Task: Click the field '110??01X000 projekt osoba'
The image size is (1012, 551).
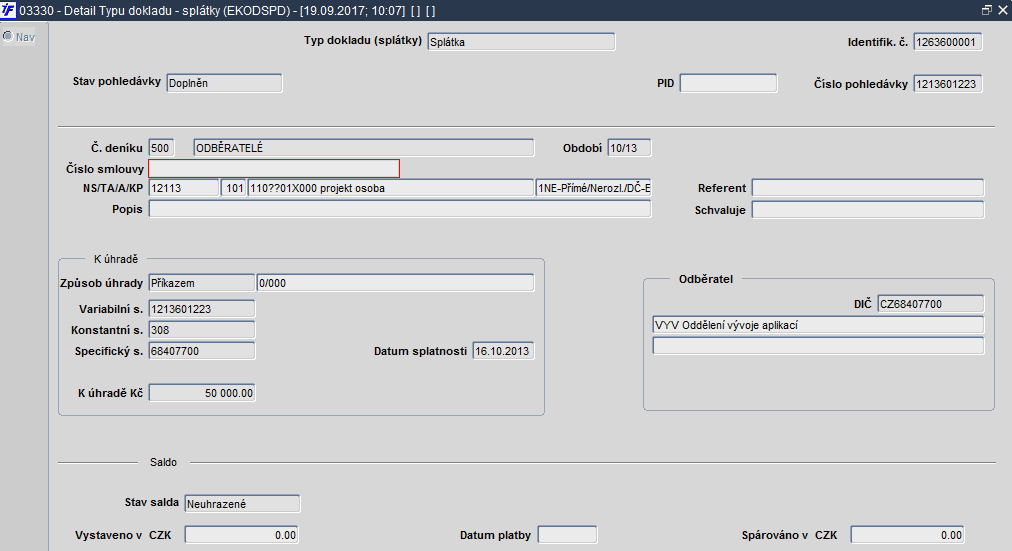Action: point(390,188)
